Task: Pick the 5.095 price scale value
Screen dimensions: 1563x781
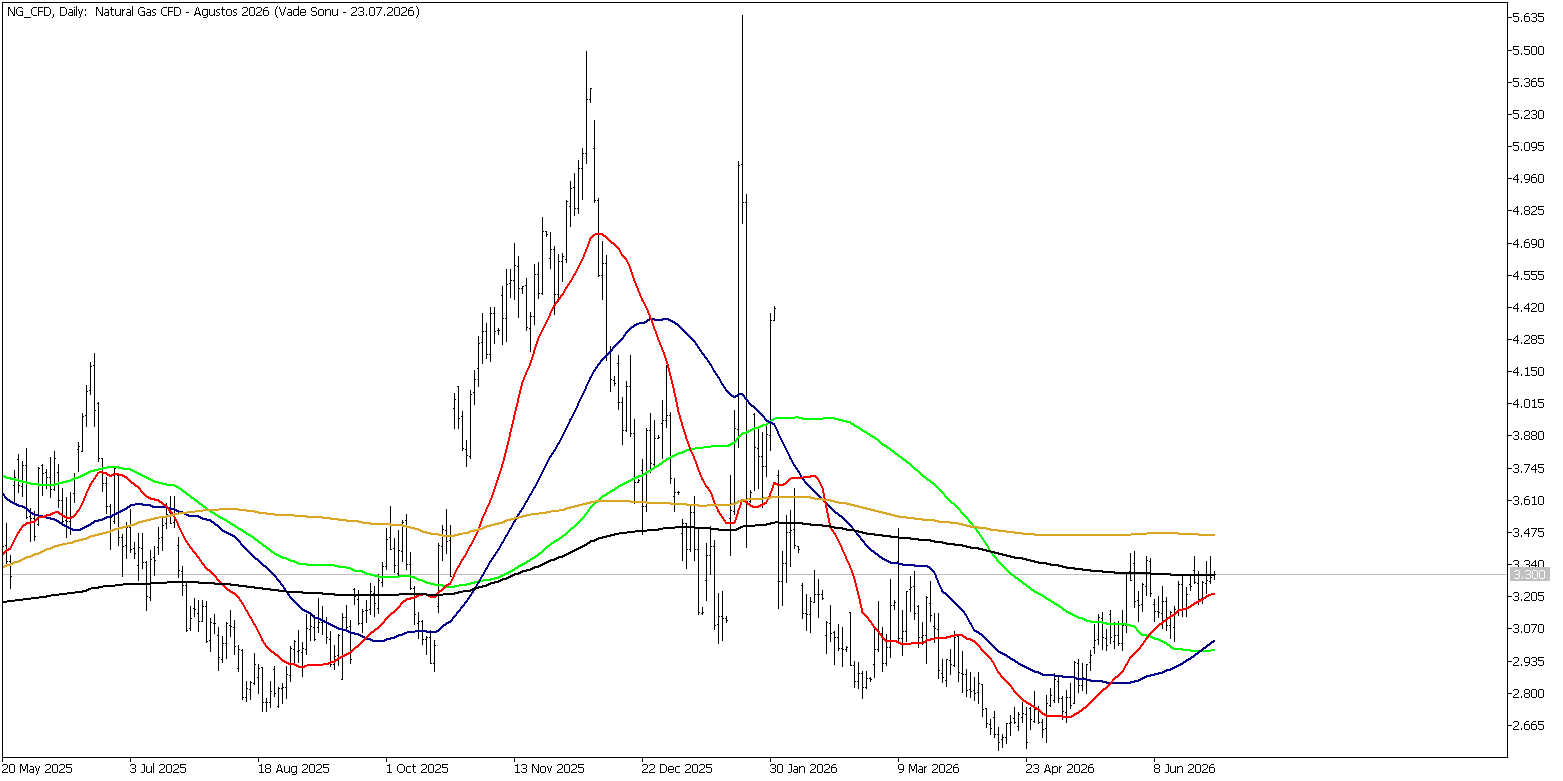Action: [1530, 146]
